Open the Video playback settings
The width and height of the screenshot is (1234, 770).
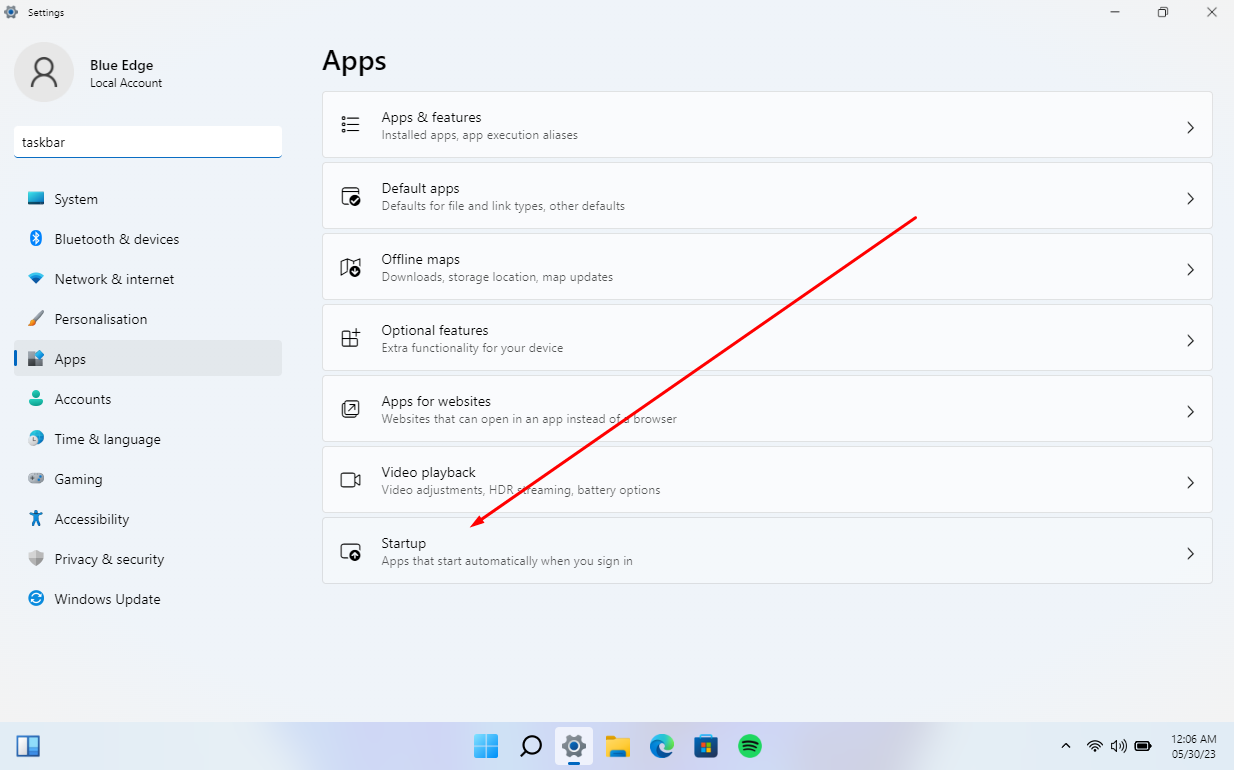[x=766, y=481]
